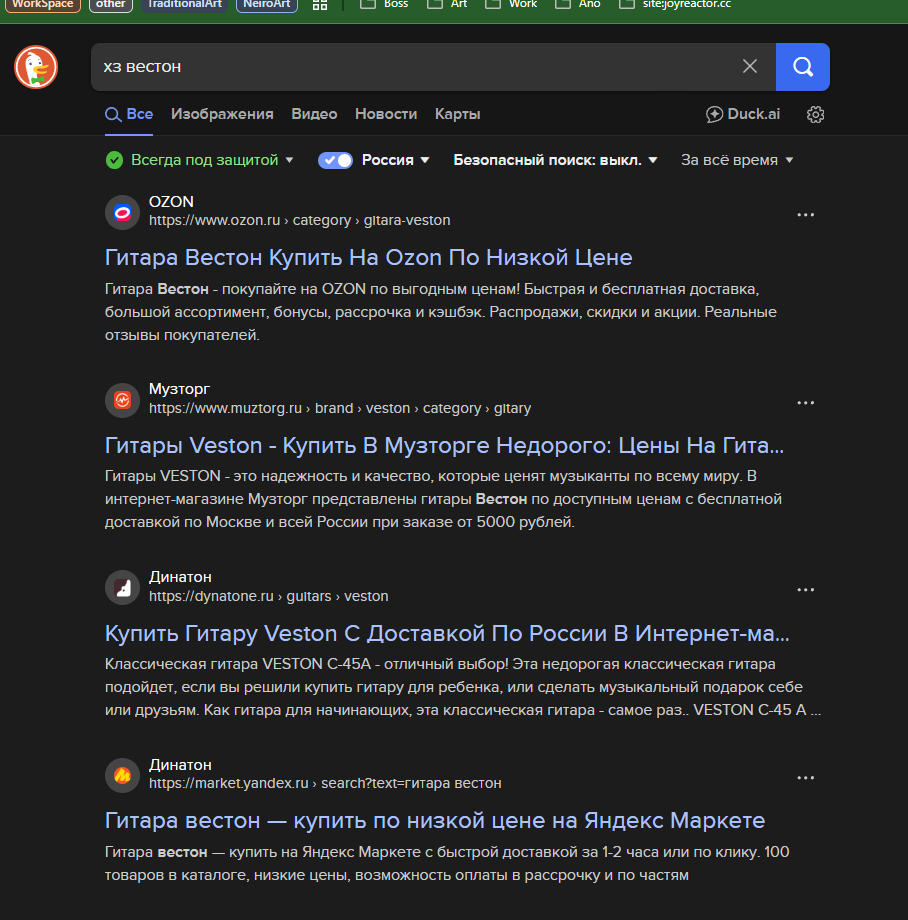This screenshot has width=908, height=920.
Task: Open the Ano bookmarks folder
Action: [578, 5]
